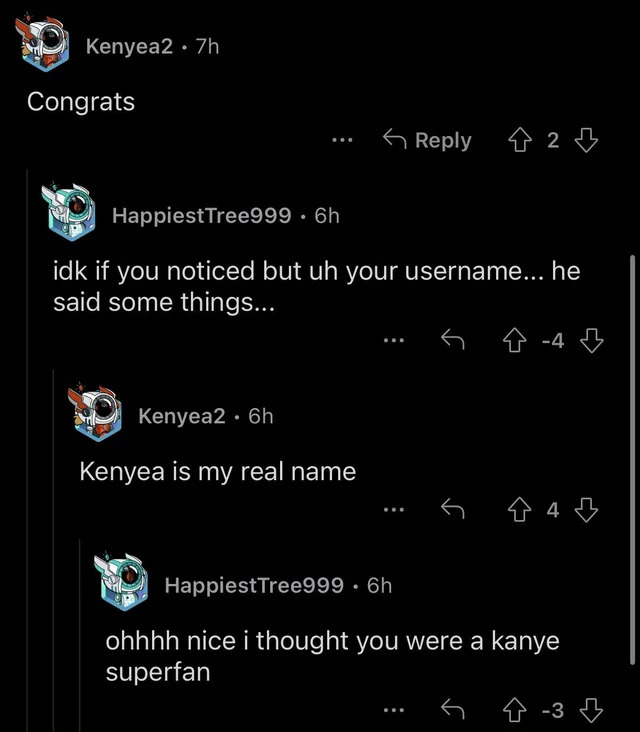Open HappiestTree999 profile from the 6h reply

pyautogui.click(x=201, y=215)
